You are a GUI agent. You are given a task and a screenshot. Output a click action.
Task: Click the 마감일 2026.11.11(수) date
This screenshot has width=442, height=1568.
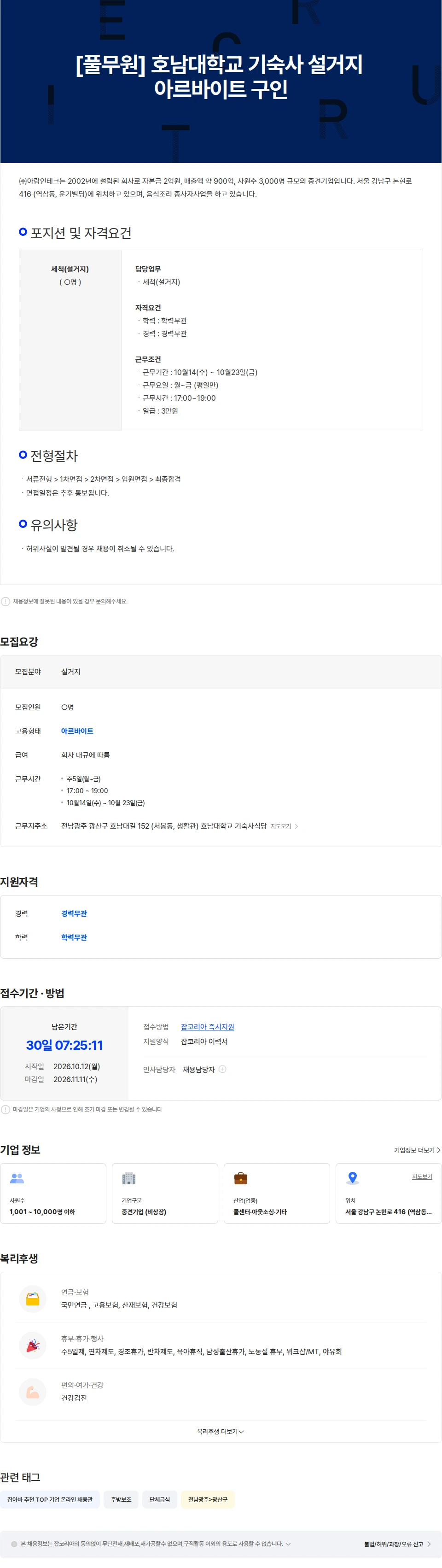(x=75, y=1079)
